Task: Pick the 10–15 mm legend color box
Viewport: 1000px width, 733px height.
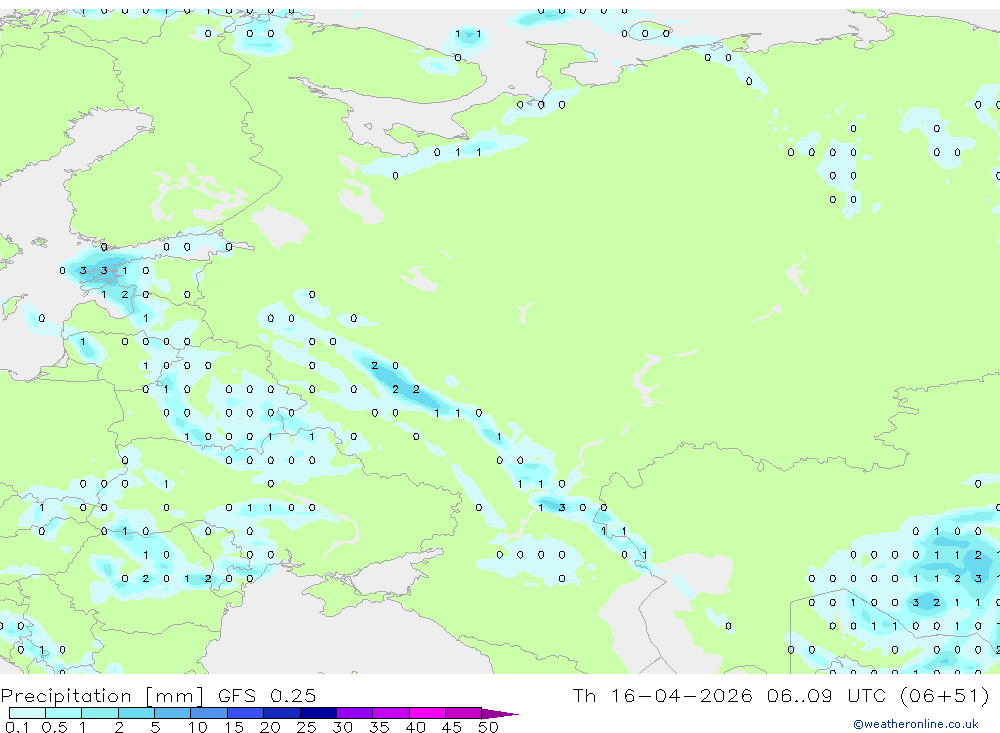Action: click(209, 713)
